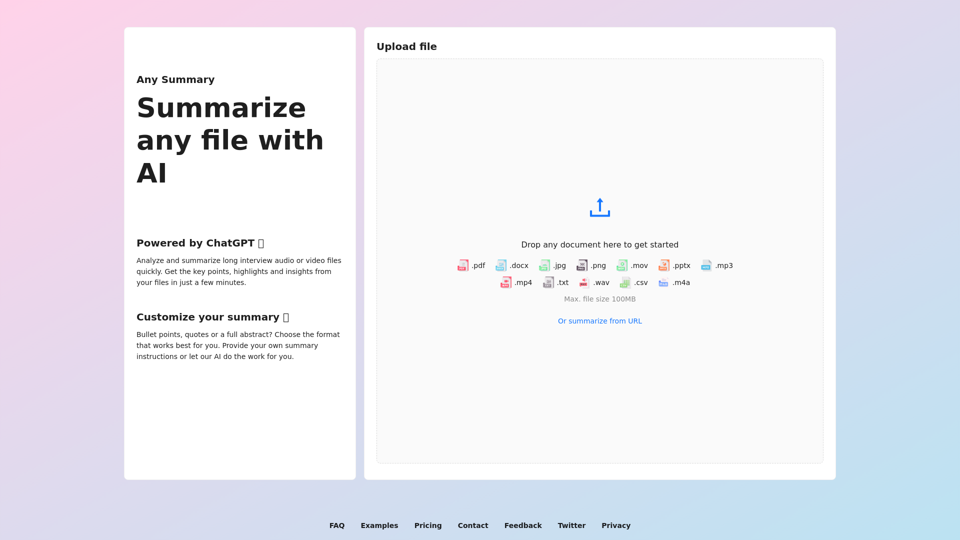Open the Pricing footer link
This screenshot has width=960, height=540.
[x=427, y=525]
